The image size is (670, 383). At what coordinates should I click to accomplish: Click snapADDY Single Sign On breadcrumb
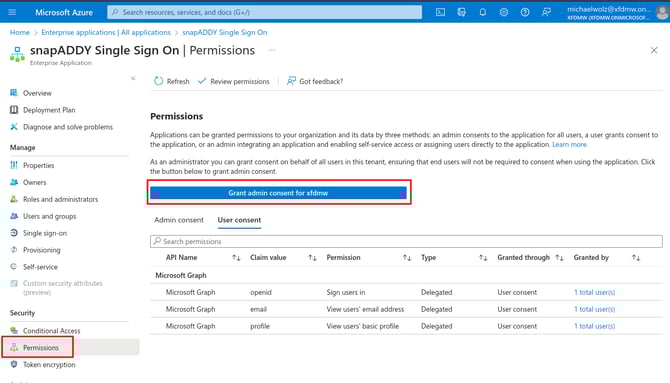225,32
